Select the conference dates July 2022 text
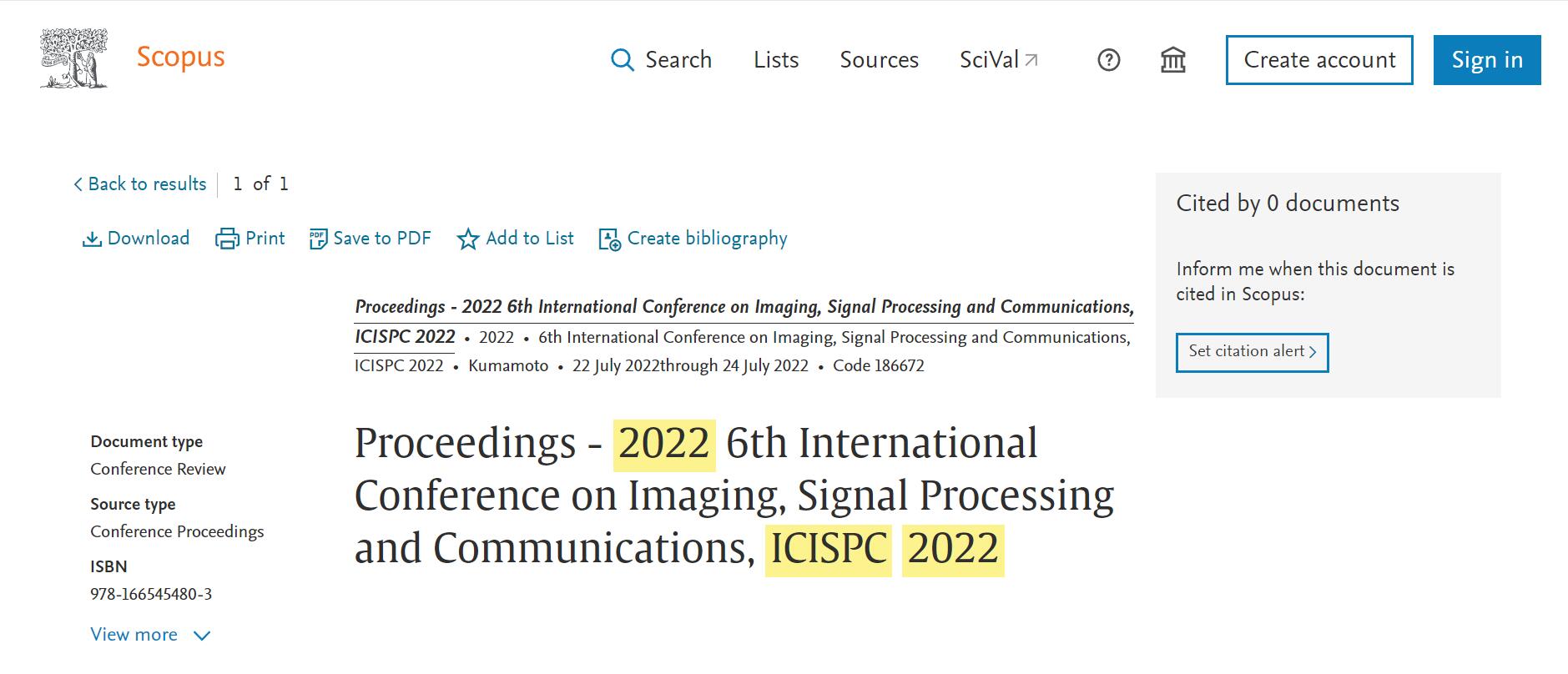This screenshot has width=1568, height=674. pyautogui.click(x=690, y=365)
